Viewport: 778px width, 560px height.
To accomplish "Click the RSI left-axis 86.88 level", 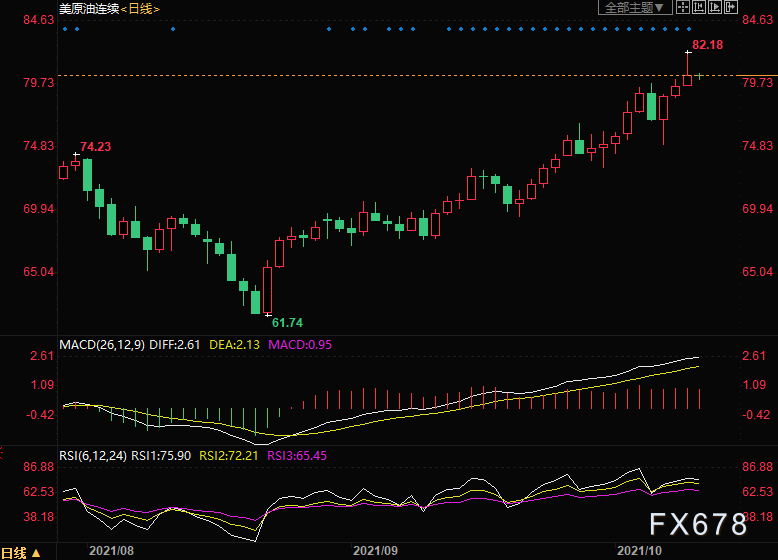I will tap(39, 466).
